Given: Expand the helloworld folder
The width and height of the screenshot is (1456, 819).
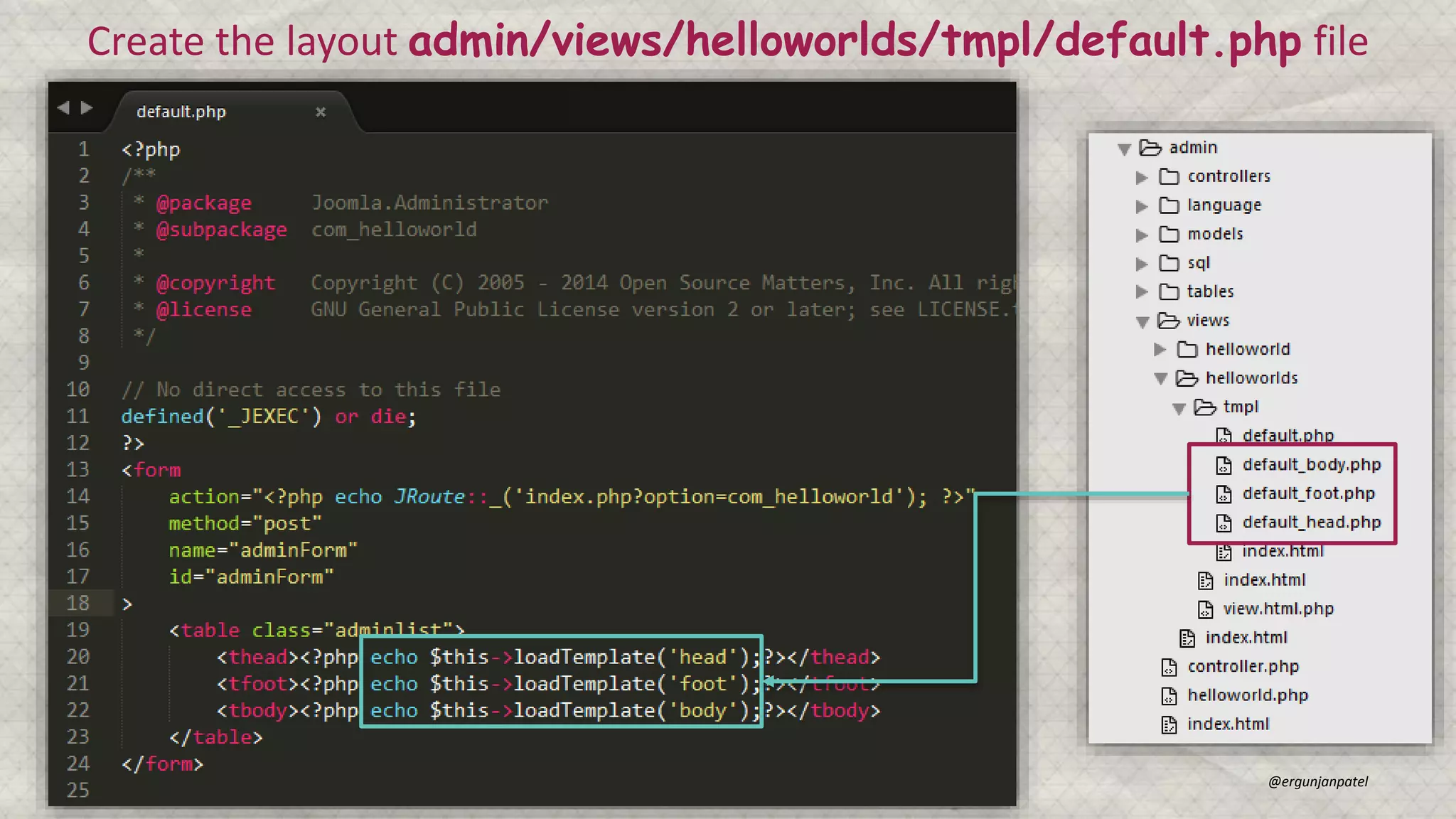Looking at the screenshot, I should 1160,349.
